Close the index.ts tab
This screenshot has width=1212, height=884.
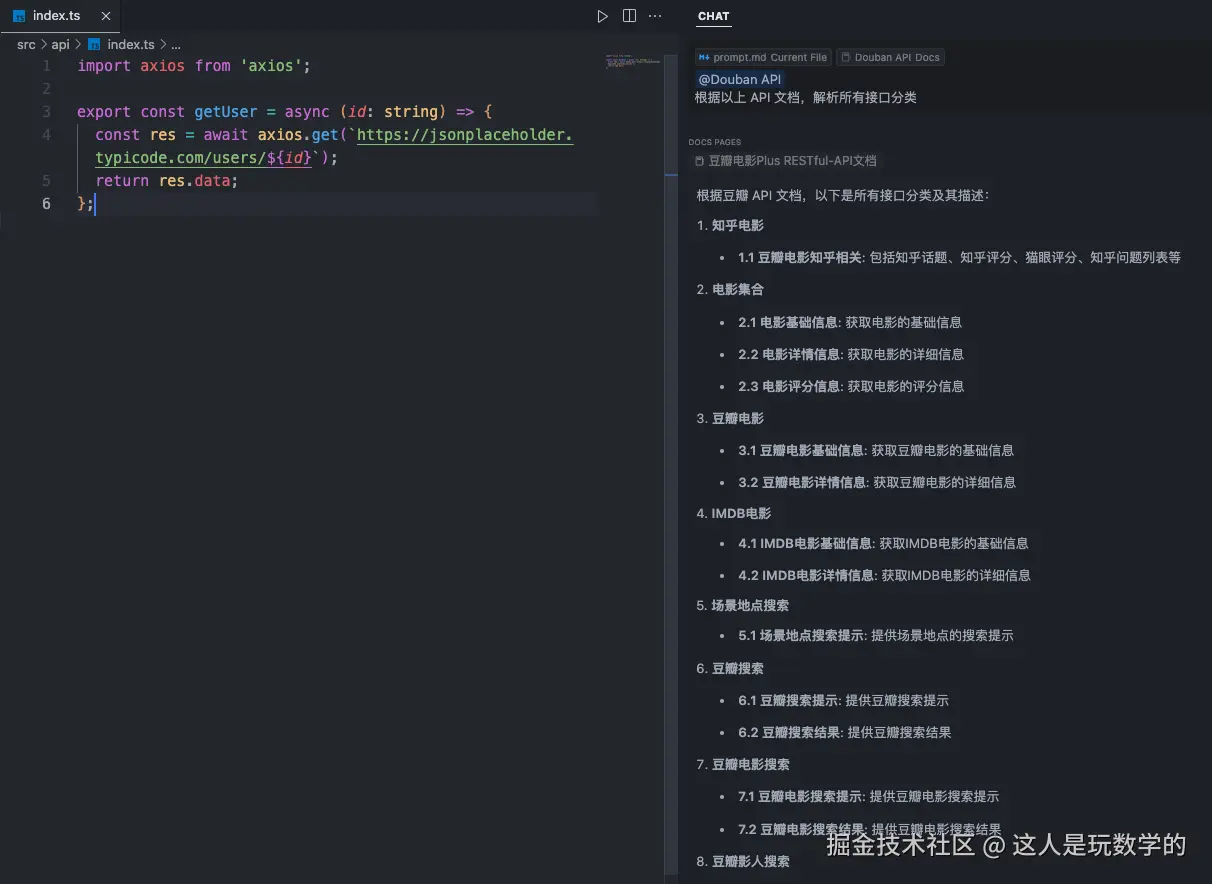(106, 16)
